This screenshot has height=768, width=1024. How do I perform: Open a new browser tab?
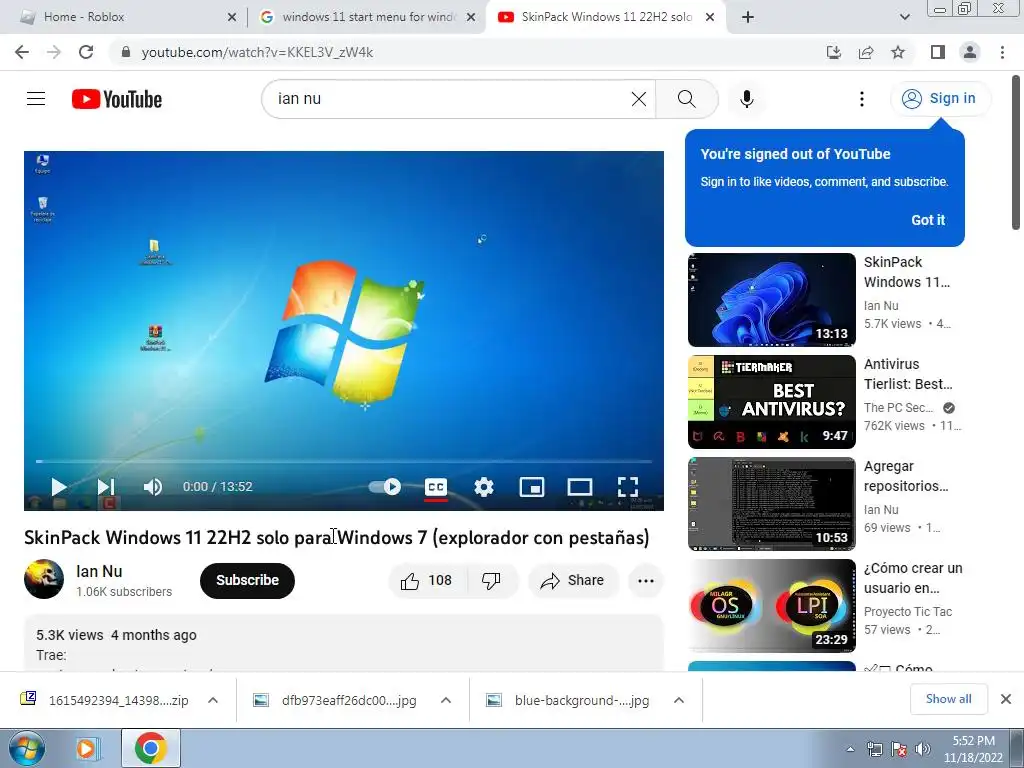pyautogui.click(x=748, y=18)
